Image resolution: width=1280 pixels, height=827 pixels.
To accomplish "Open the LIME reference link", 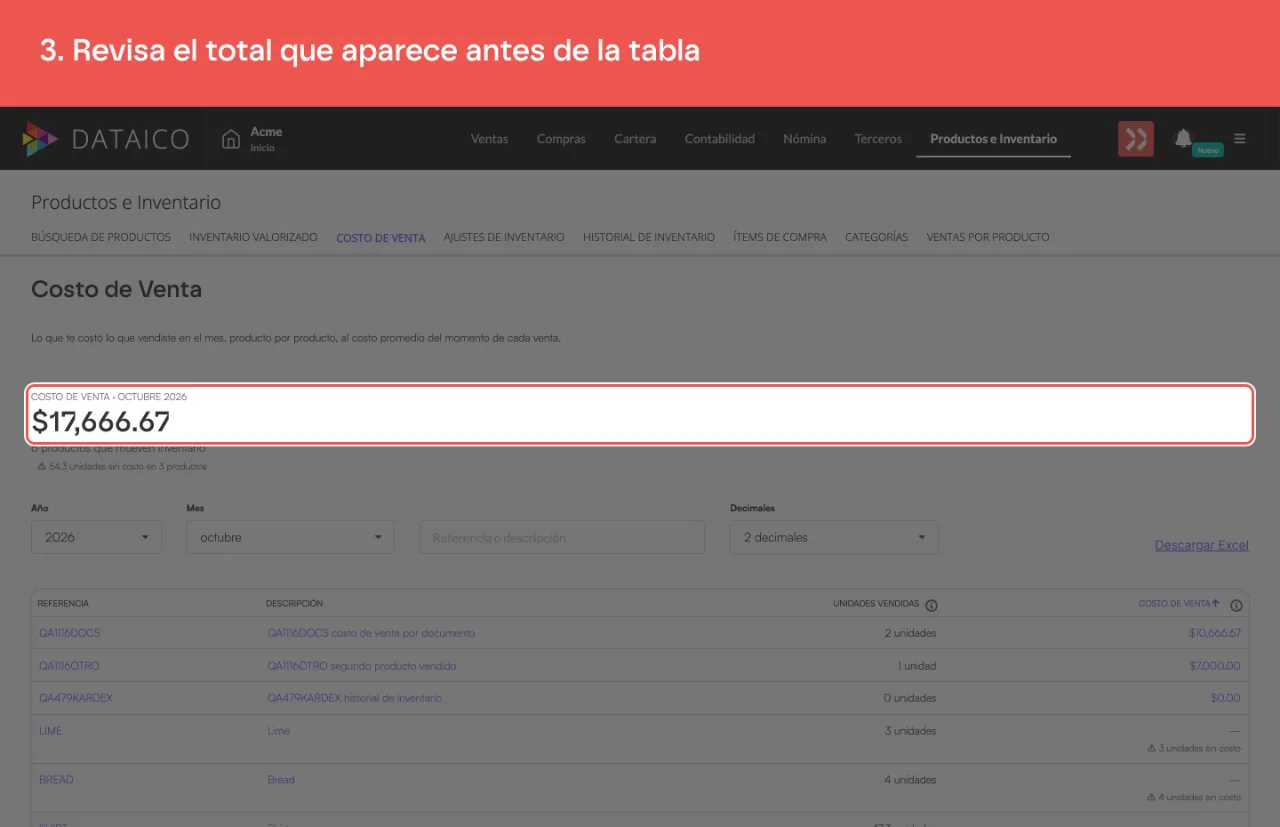I will tap(51, 731).
